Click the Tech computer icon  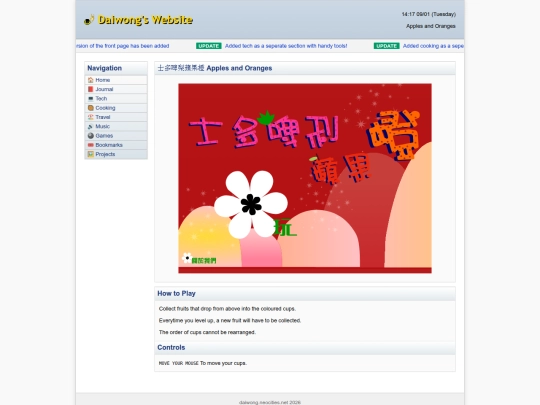(91, 98)
